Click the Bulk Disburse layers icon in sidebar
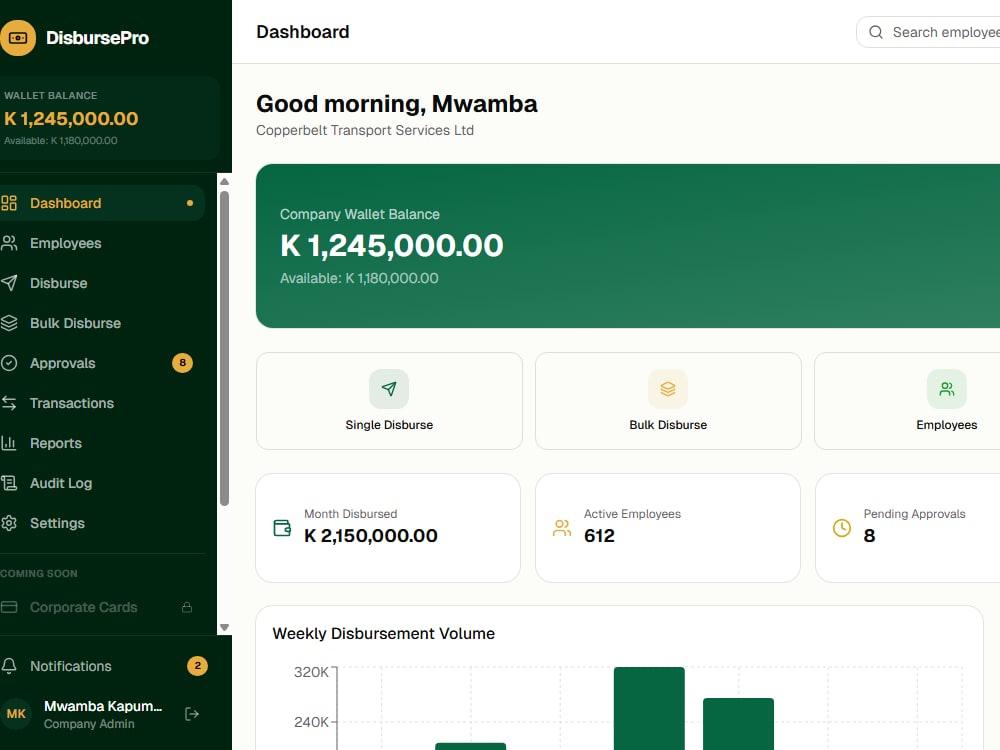 [x=9, y=323]
